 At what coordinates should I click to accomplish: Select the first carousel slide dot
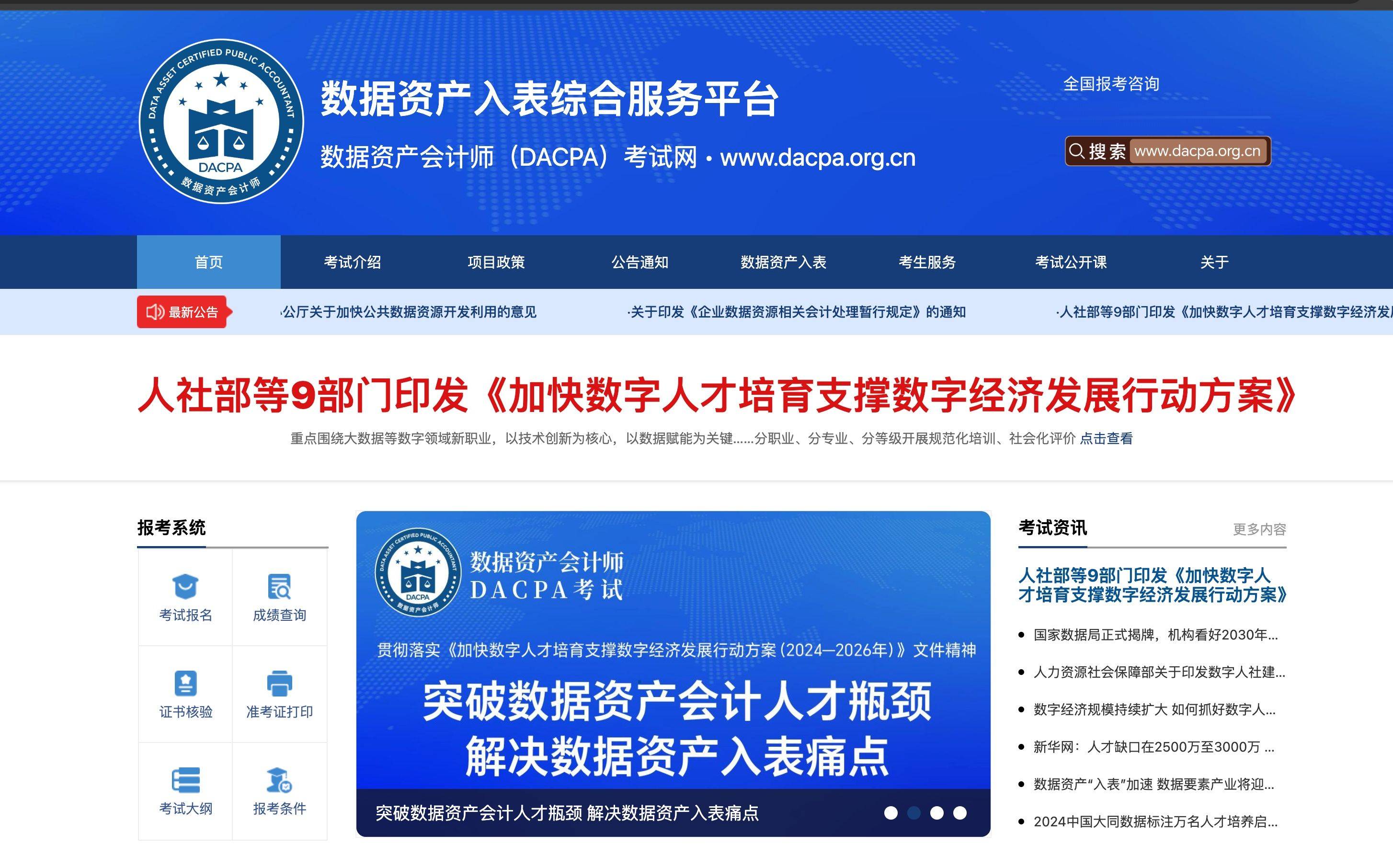point(891,813)
